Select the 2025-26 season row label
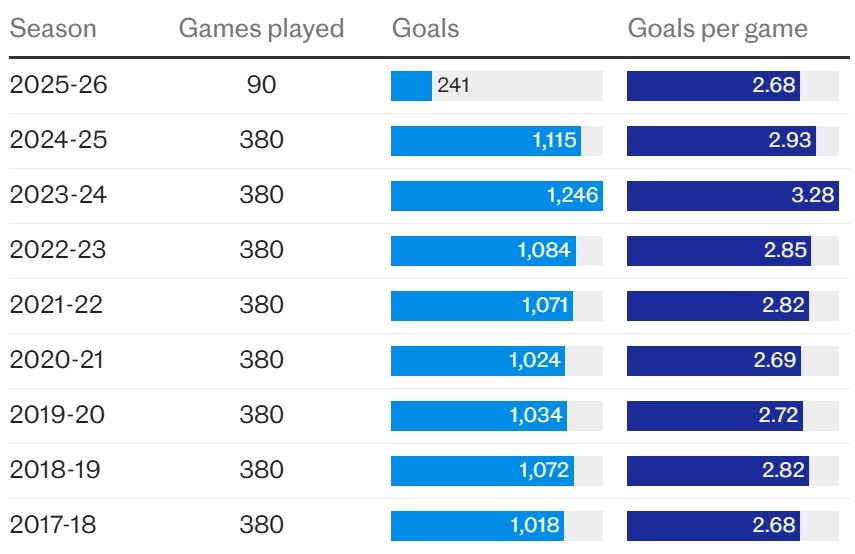This screenshot has height=554, width=855. click(58, 85)
